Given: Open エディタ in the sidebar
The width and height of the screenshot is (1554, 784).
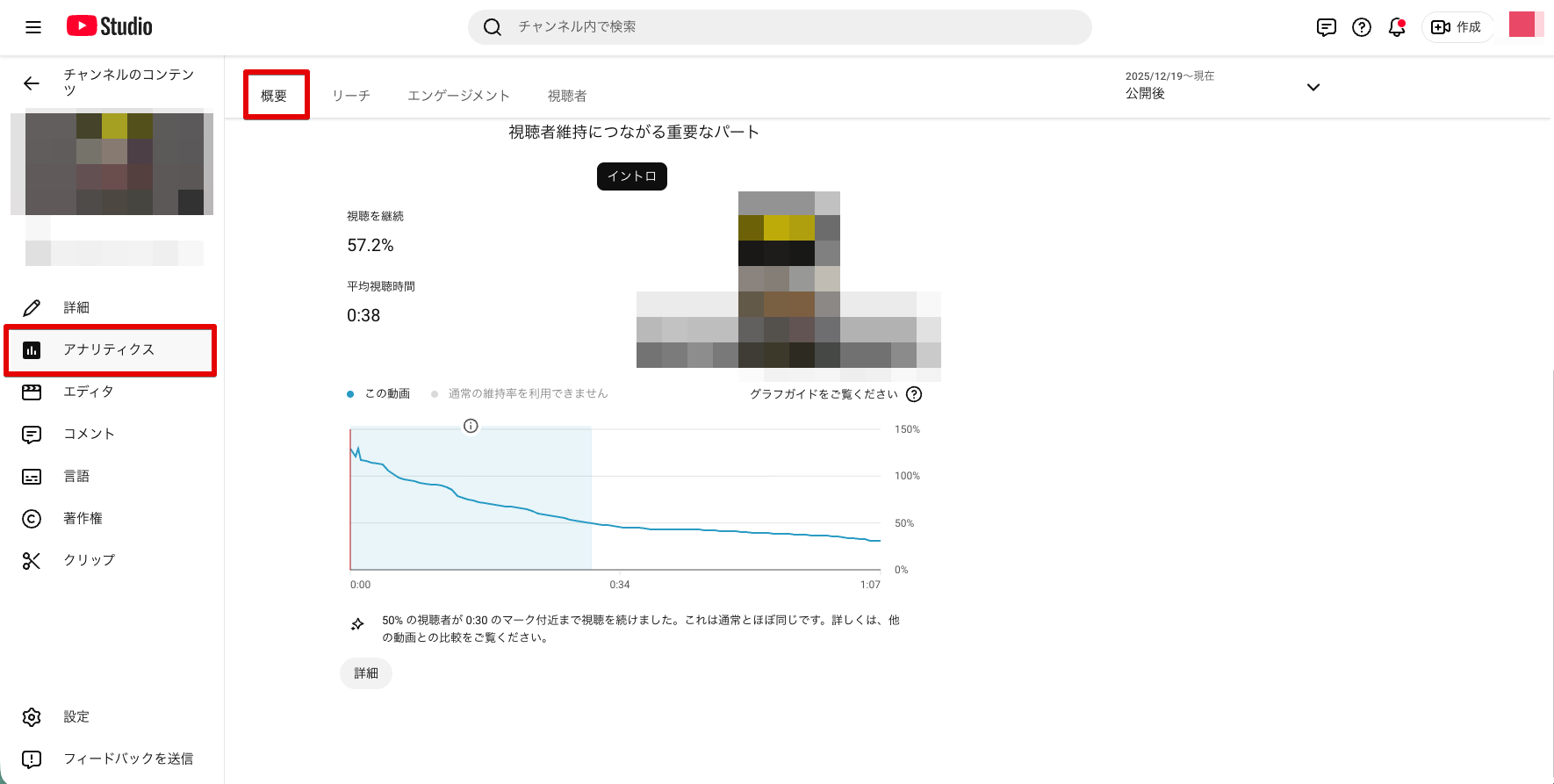Looking at the screenshot, I should point(88,392).
